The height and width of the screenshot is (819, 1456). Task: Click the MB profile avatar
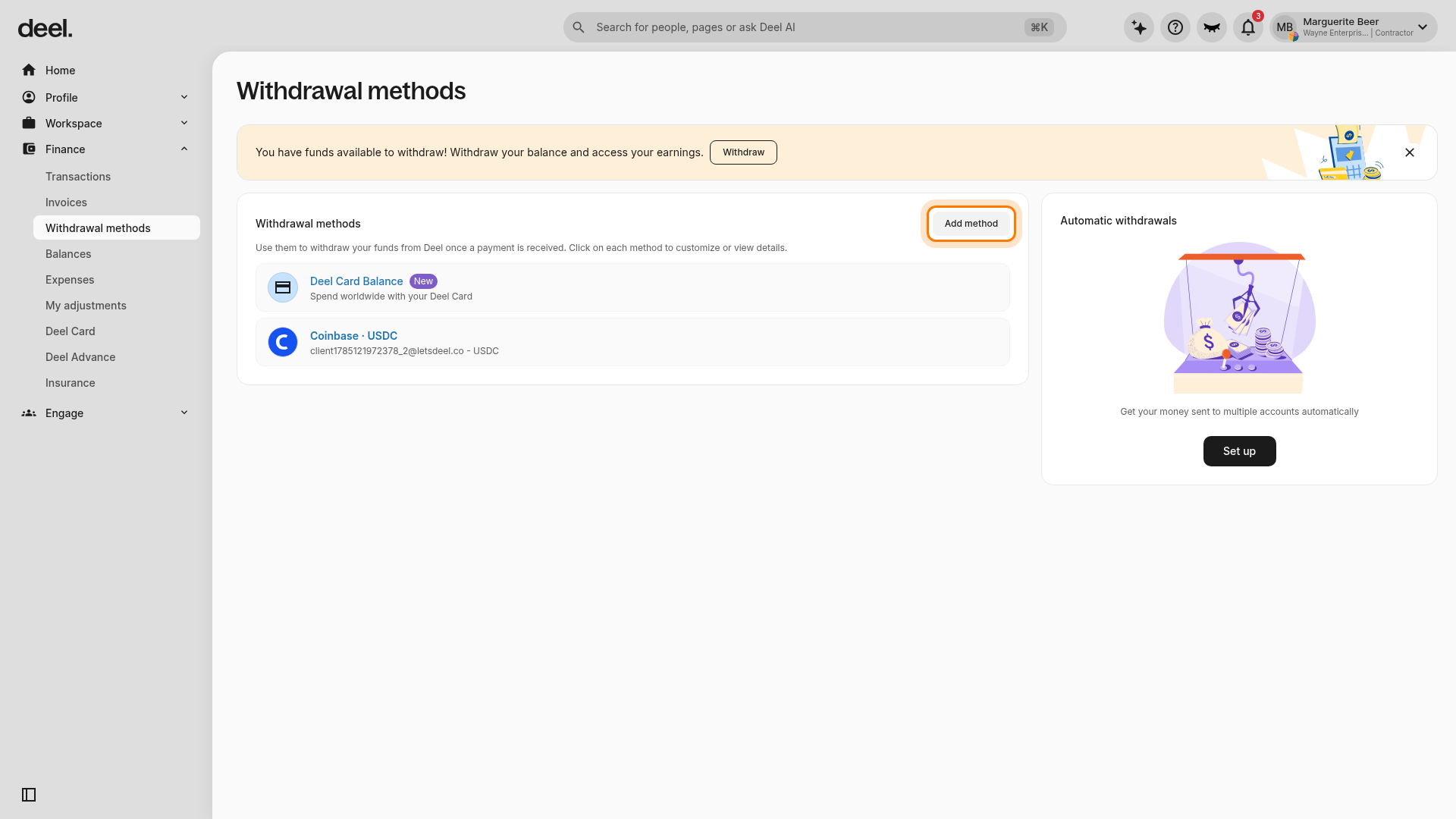[x=1285, y=27]
